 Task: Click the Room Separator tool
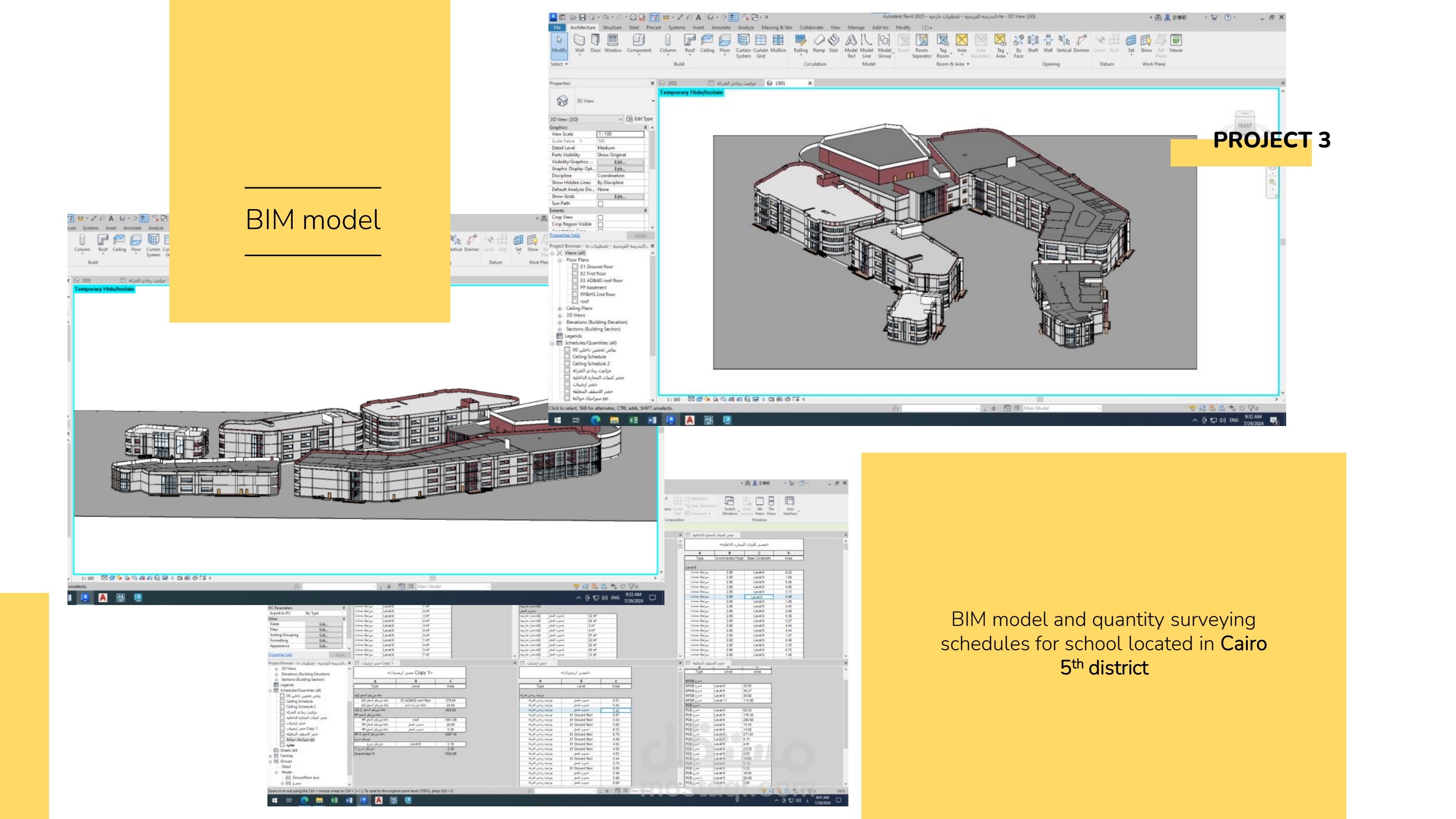921,46
